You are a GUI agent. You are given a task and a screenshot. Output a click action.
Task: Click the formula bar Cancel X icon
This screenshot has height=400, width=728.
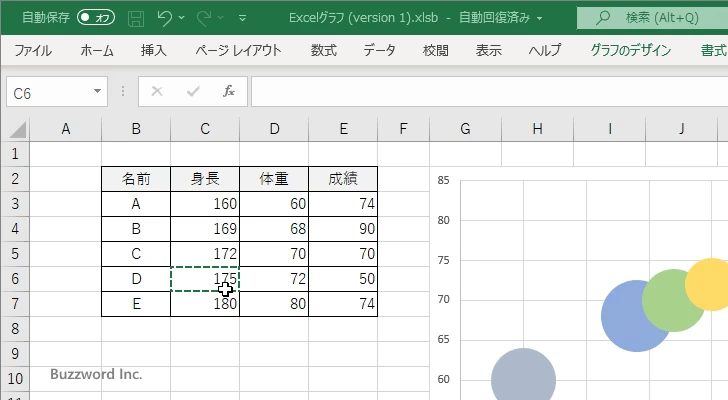pyautogui.click(x=157, y=91)
